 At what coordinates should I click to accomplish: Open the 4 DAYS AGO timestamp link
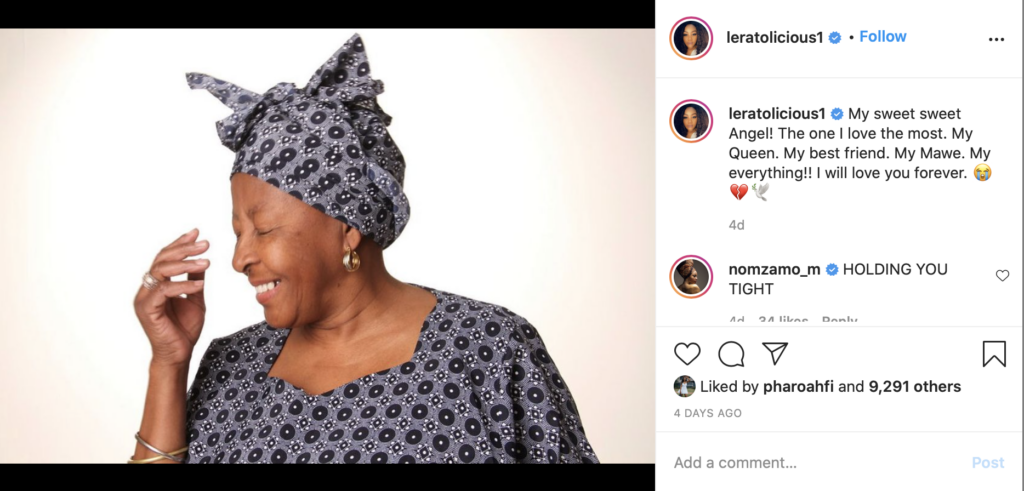(707, 413)
